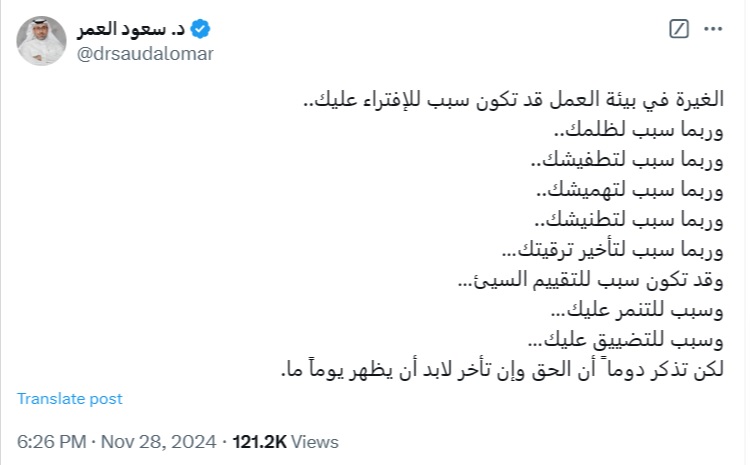
Task: Open the author's profile picture
Action: click(x=41, y=41)
